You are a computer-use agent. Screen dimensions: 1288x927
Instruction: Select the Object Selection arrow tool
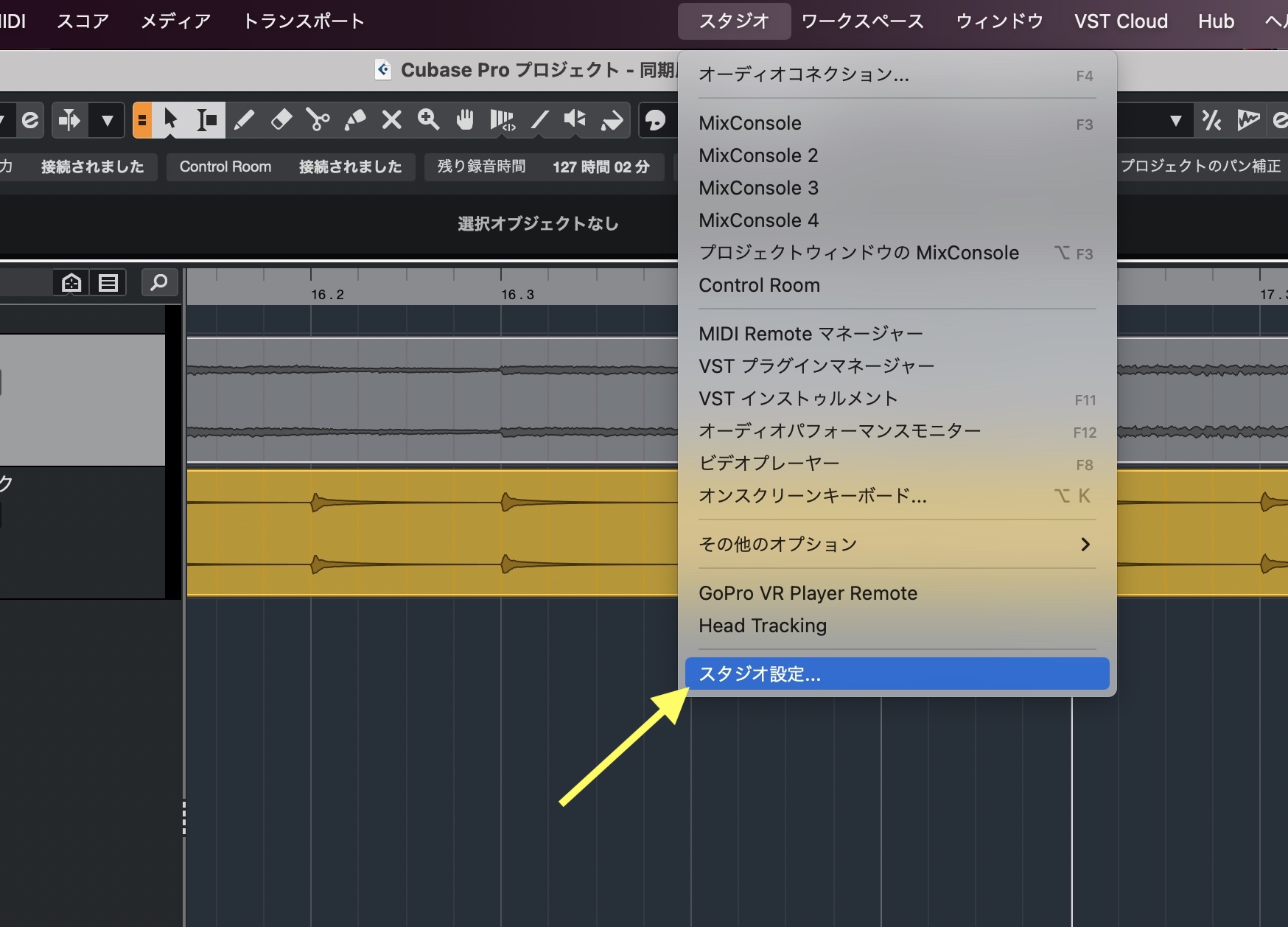171,119
